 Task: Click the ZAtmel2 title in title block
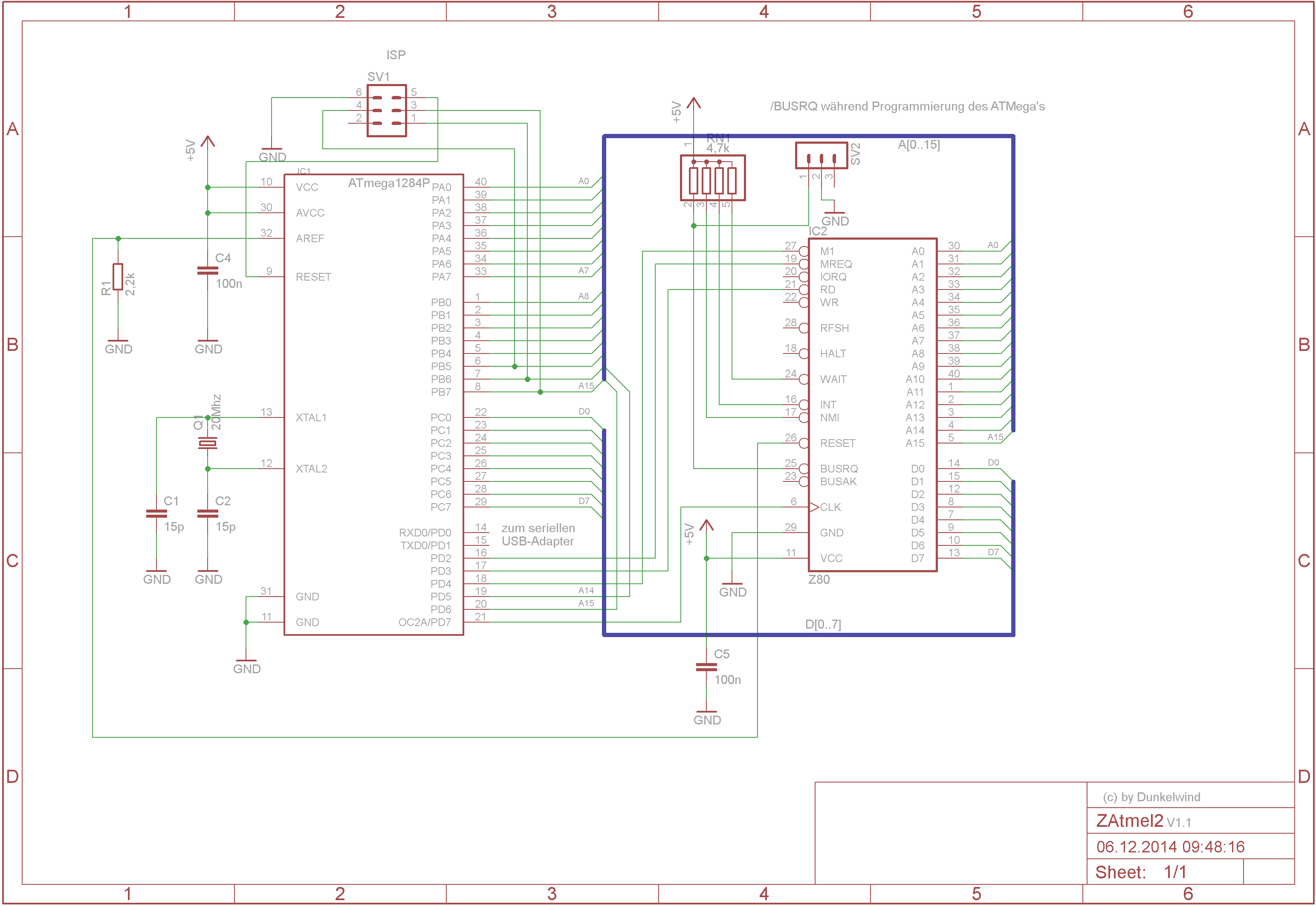(1129, 821)
